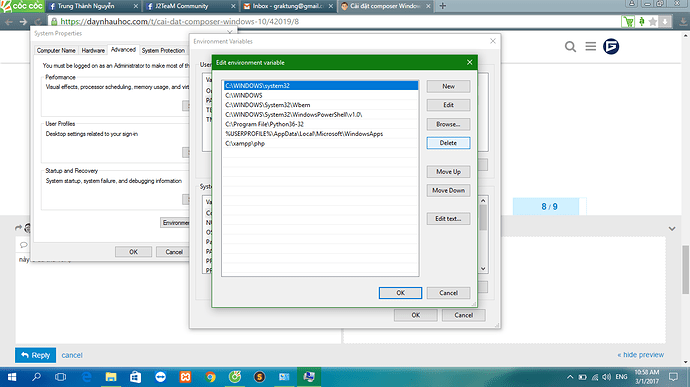Show hidden system tray icons
This screenshot has height=387, width=690.
tap(570, 377)
